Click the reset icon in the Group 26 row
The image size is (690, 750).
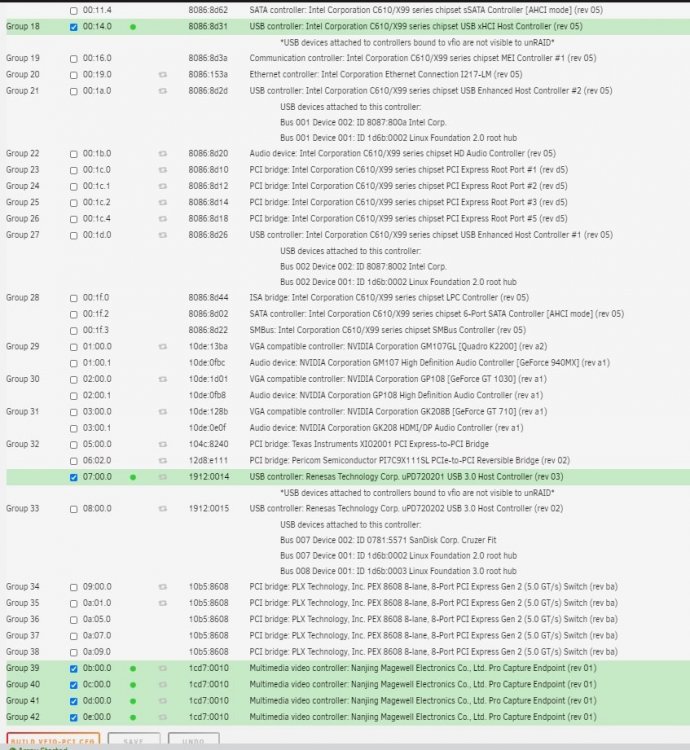pyautogui.click(x=163, y=219)
